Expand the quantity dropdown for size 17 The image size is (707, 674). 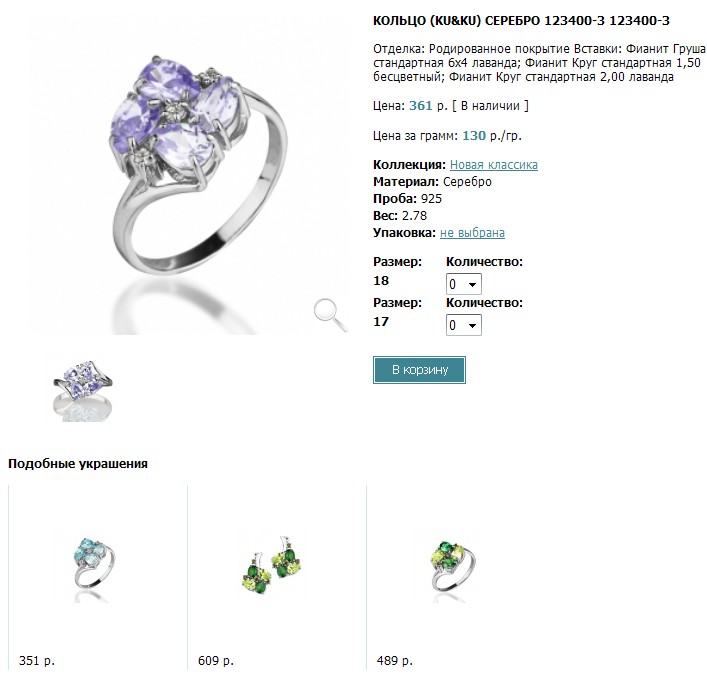tap(464, 325)
